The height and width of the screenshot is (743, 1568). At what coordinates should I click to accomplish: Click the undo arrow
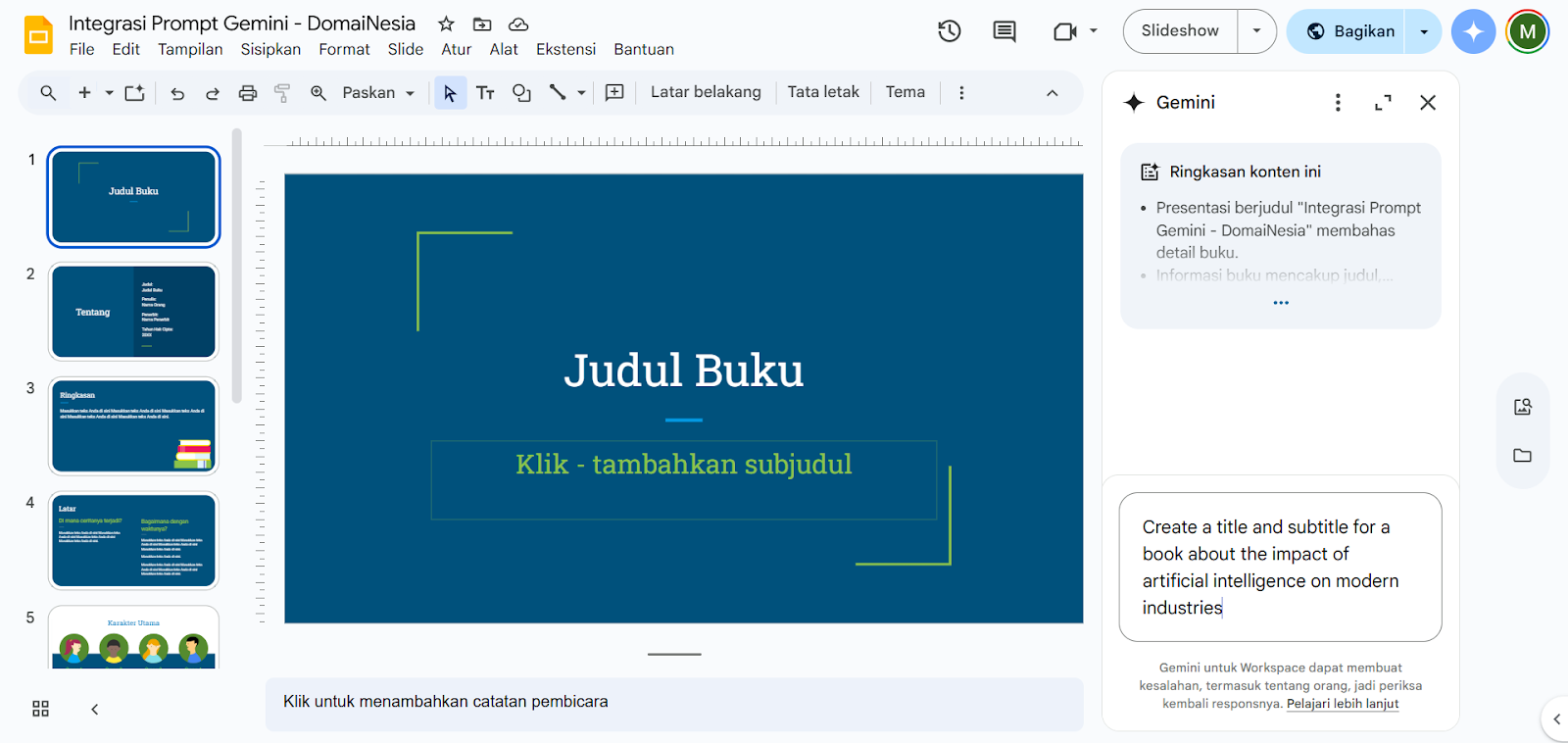coord(177,93)
